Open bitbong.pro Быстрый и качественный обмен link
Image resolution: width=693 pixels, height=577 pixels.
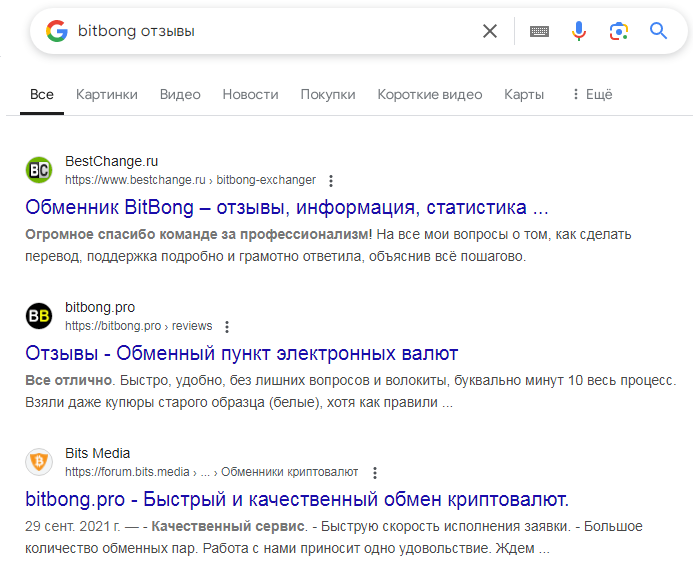pyautogui.click(x=297, y=499)
